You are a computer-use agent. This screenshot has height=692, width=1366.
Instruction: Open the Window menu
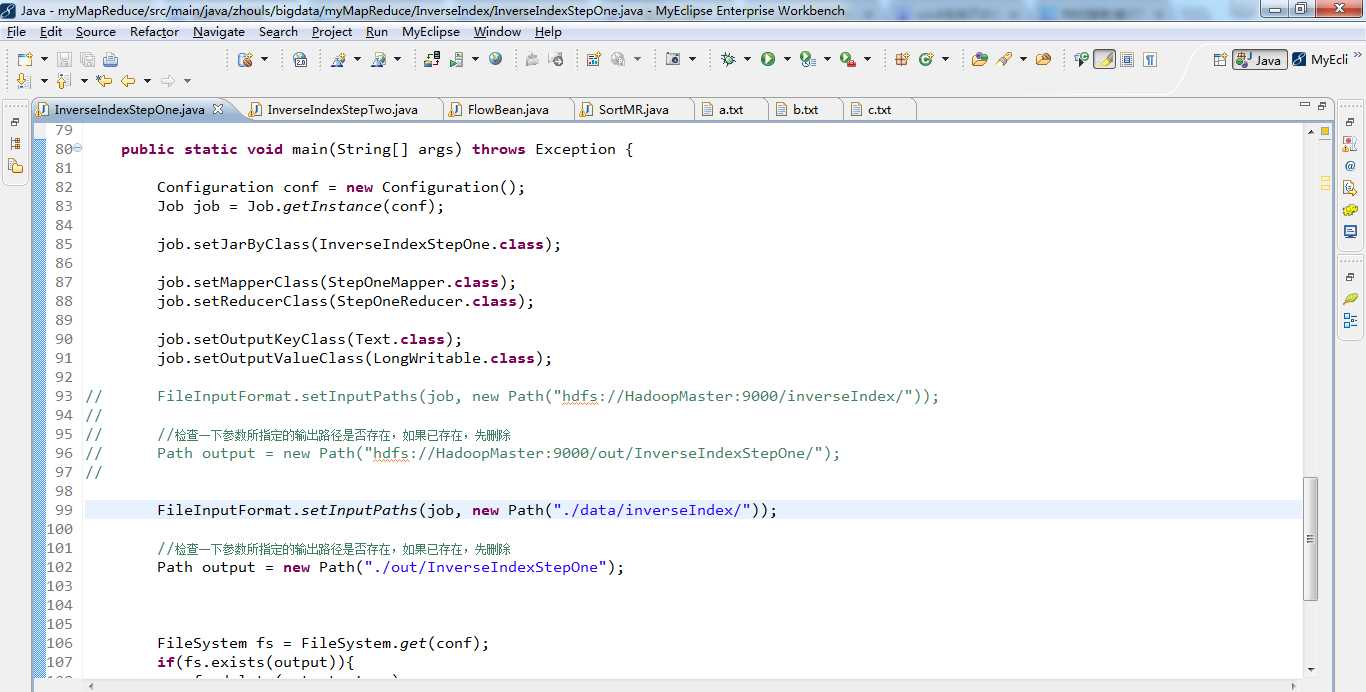(x=497, y=32)
